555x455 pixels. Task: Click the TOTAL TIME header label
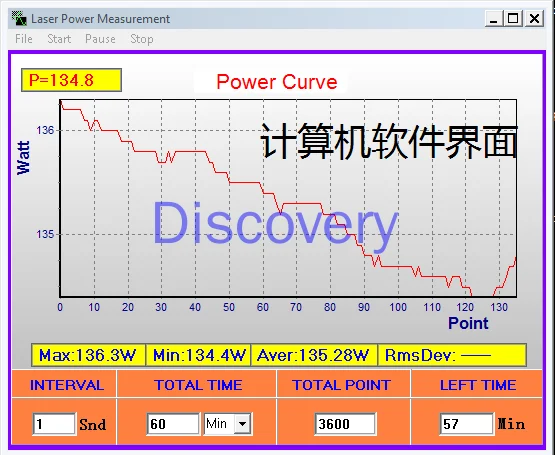pyautogui.click(x=198, y=385)
